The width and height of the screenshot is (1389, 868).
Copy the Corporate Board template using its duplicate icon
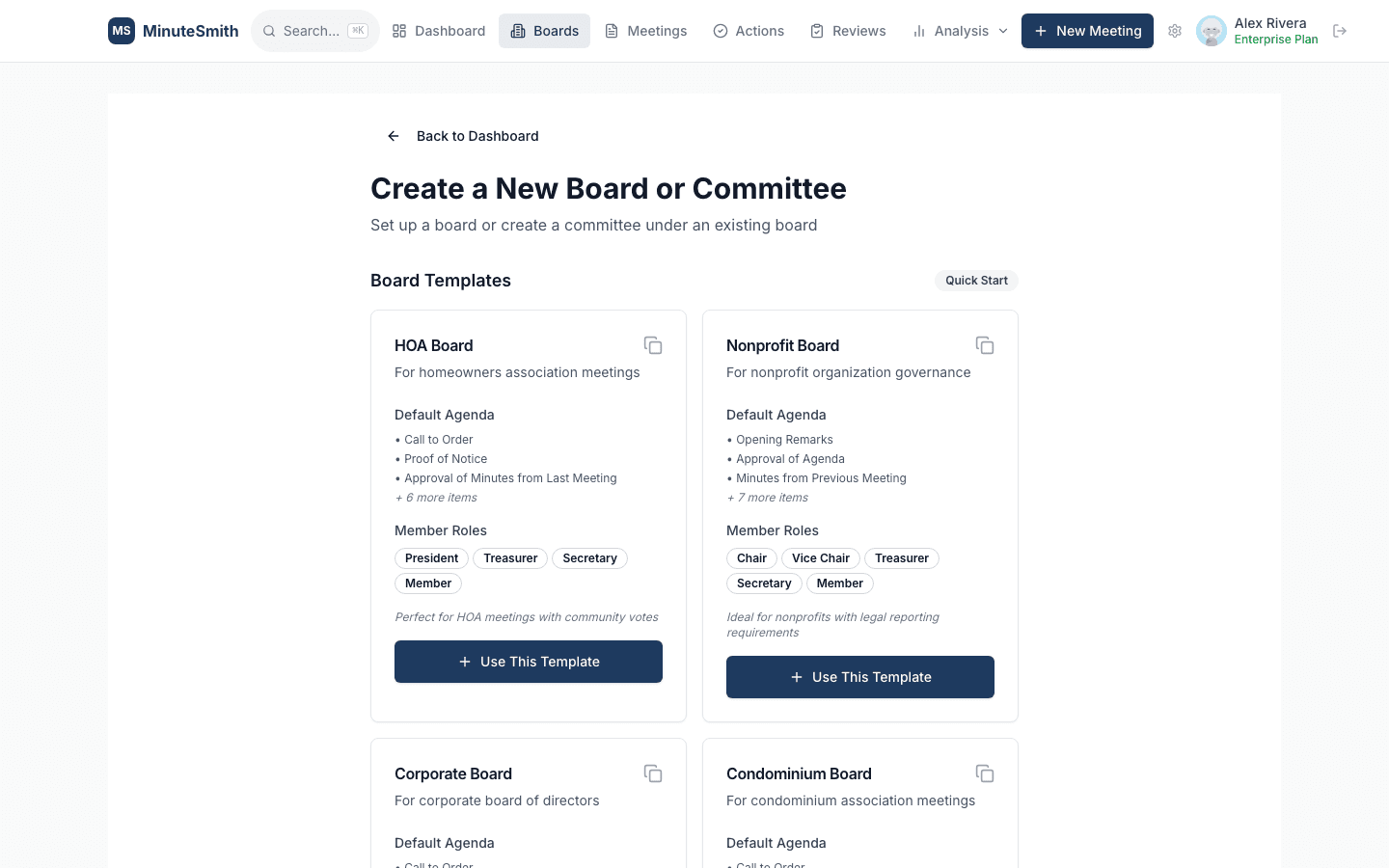pos(653,773)
